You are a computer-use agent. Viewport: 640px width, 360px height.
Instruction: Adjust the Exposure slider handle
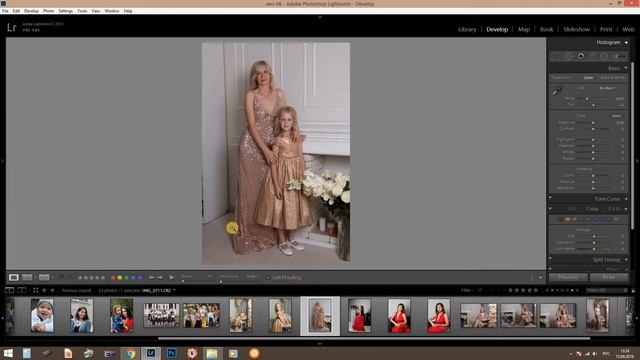[593, 122]
